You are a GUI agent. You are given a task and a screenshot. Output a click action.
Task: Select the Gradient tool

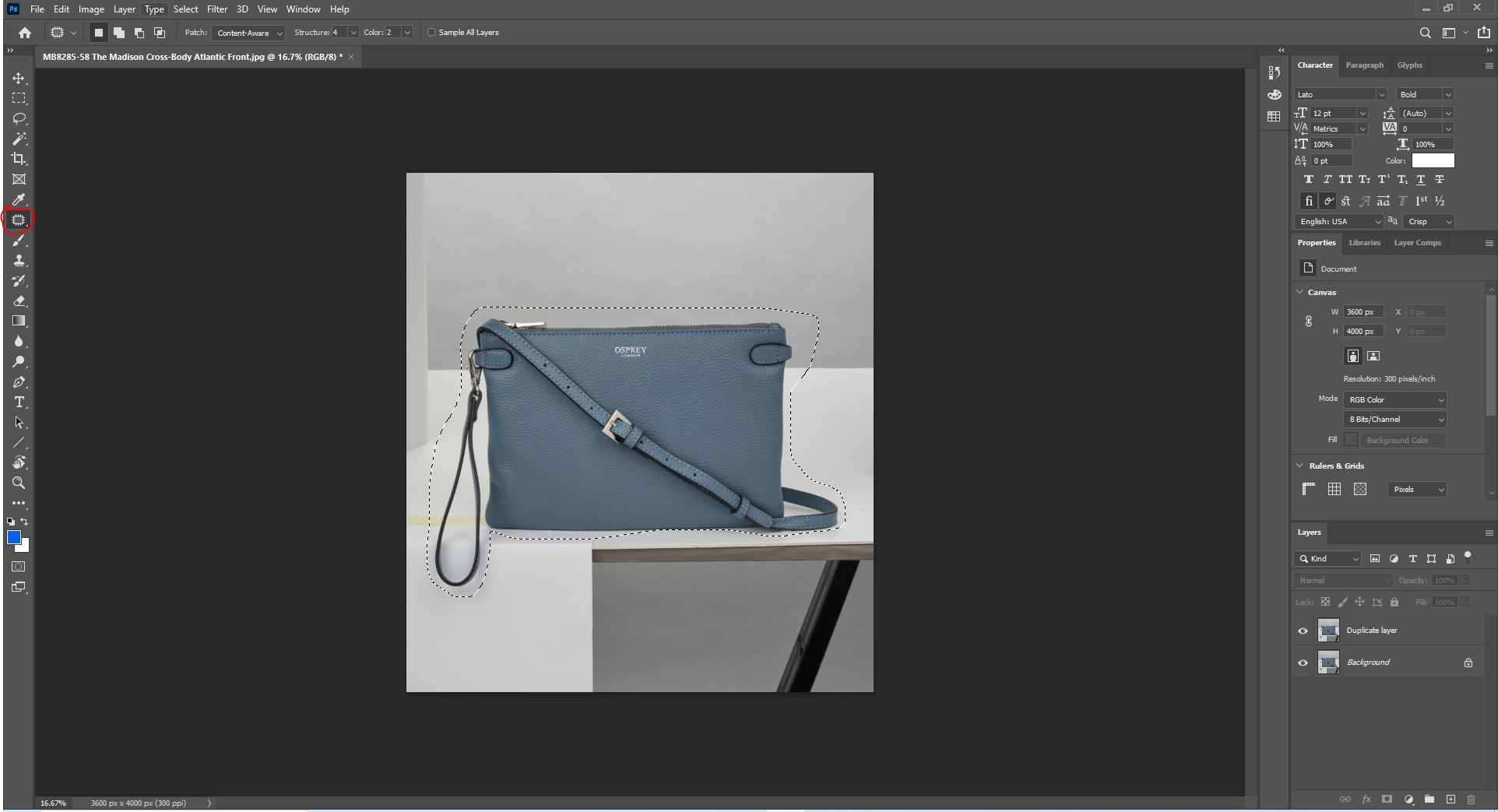(19, 322)
